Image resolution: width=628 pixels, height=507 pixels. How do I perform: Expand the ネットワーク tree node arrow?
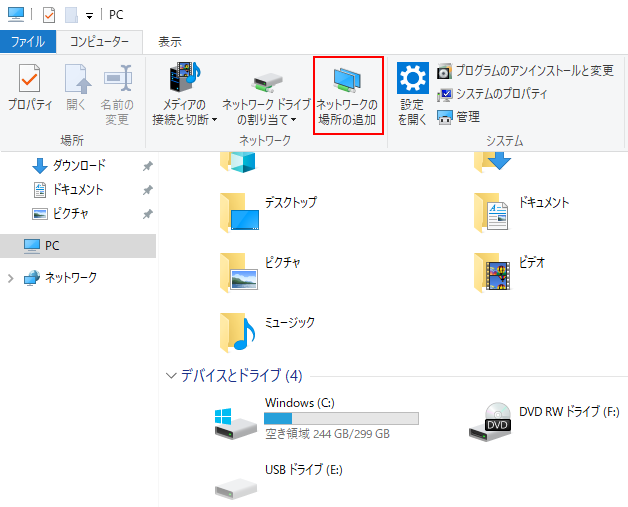11,278
